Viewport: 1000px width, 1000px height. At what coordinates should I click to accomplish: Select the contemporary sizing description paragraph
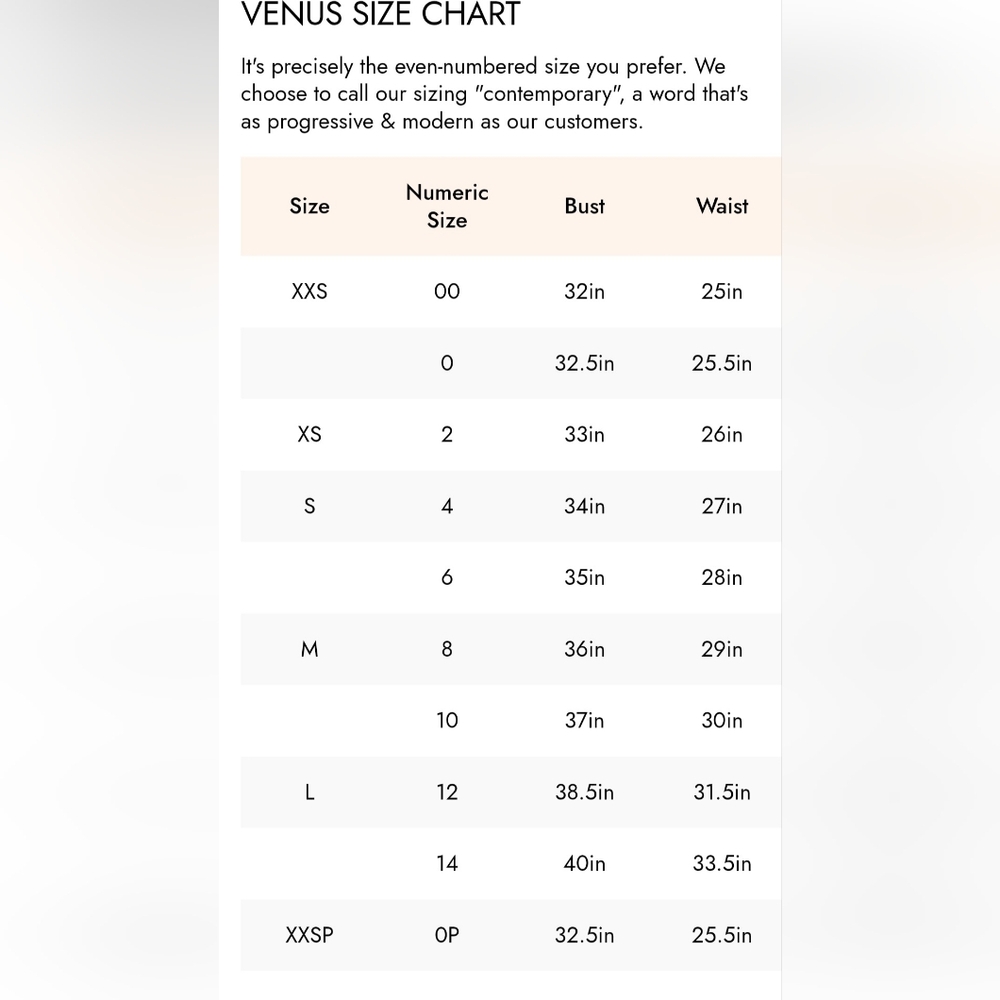[x=494, y=94]
